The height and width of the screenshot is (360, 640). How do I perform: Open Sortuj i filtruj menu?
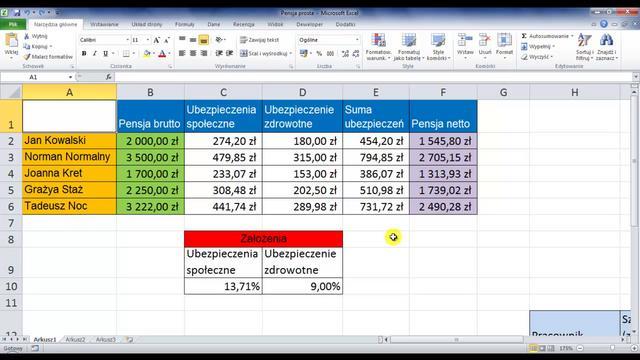coord(584,47)
